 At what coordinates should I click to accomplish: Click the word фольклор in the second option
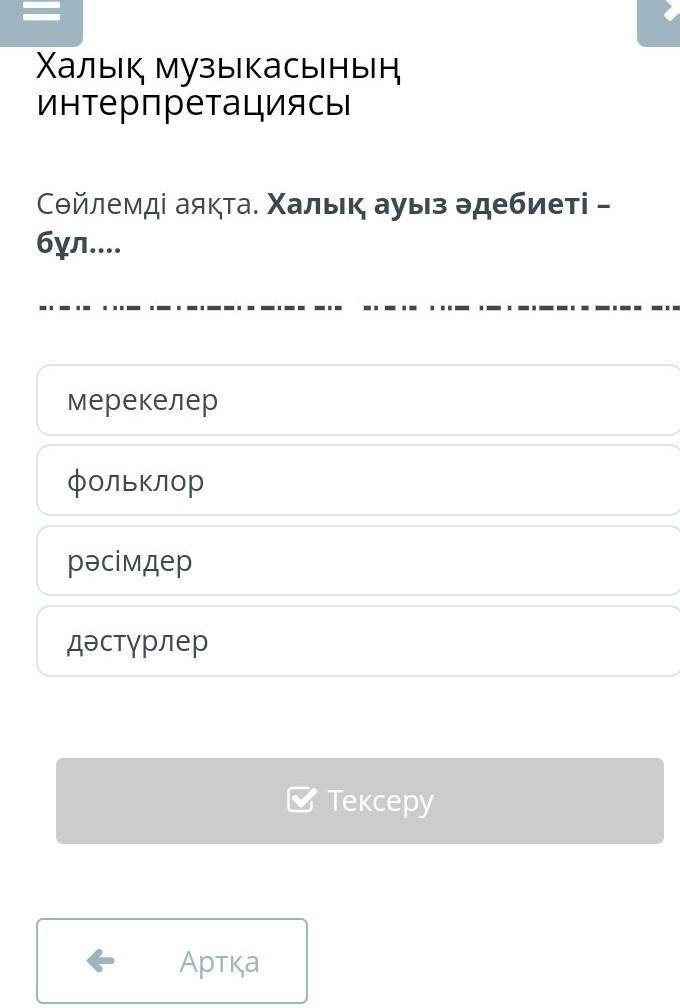(135, 481)
